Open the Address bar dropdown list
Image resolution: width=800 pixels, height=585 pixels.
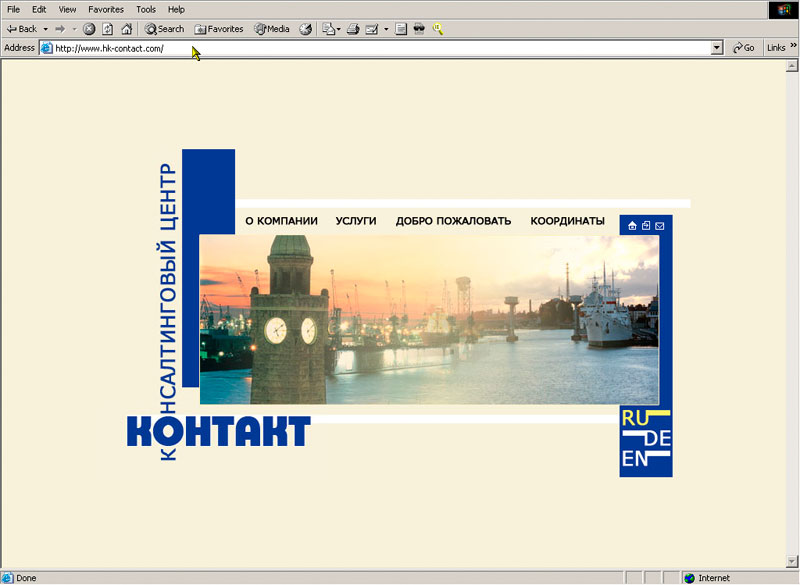(x=717, y=47)
